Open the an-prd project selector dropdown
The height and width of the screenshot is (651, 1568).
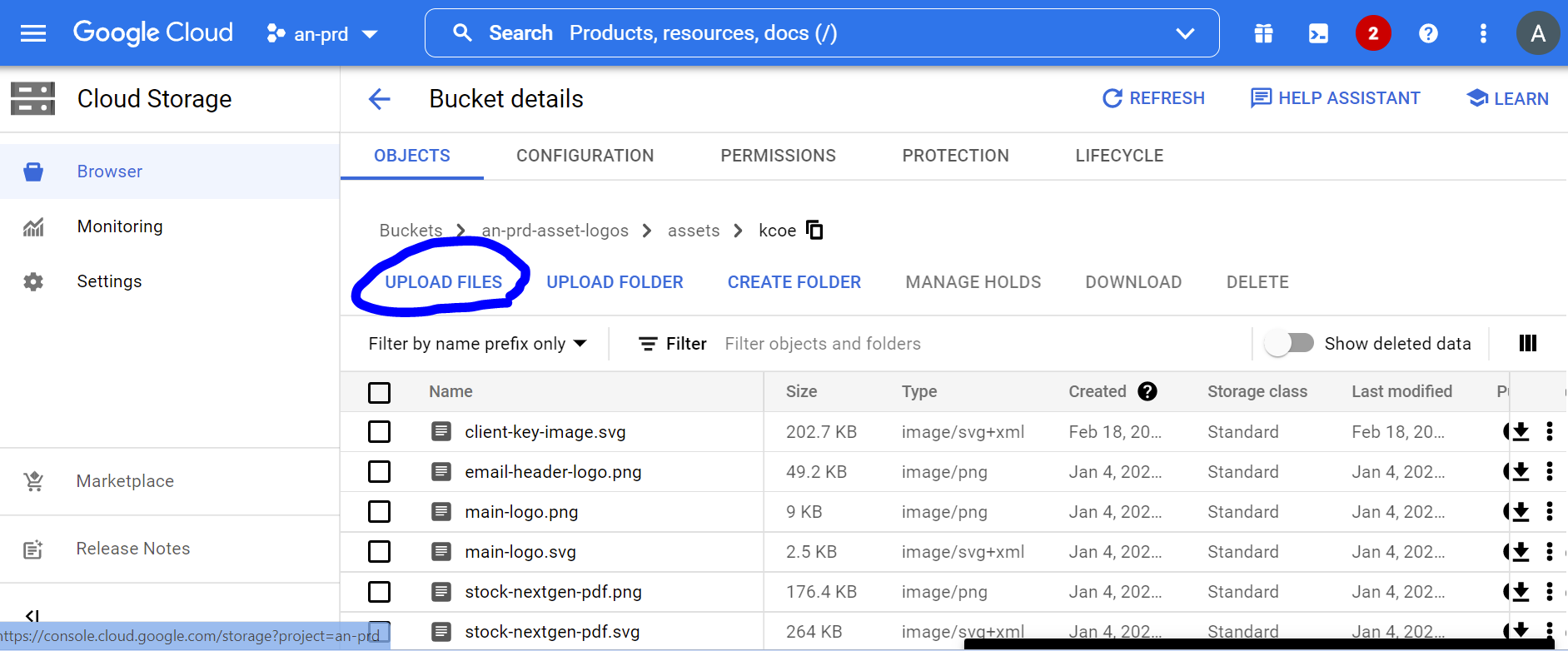coord(321,33)
